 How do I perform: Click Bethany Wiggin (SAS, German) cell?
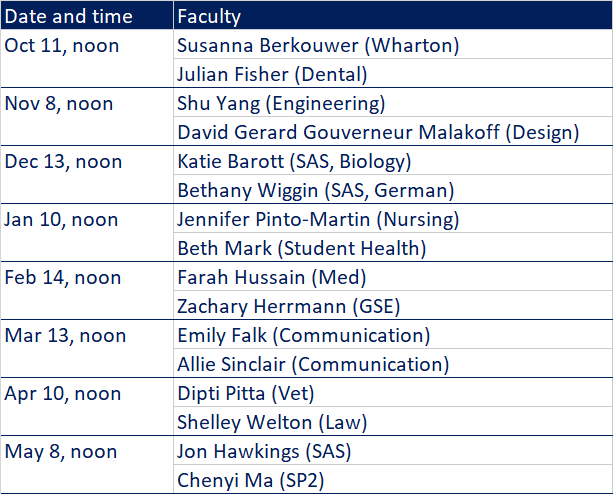pos(393,189)
